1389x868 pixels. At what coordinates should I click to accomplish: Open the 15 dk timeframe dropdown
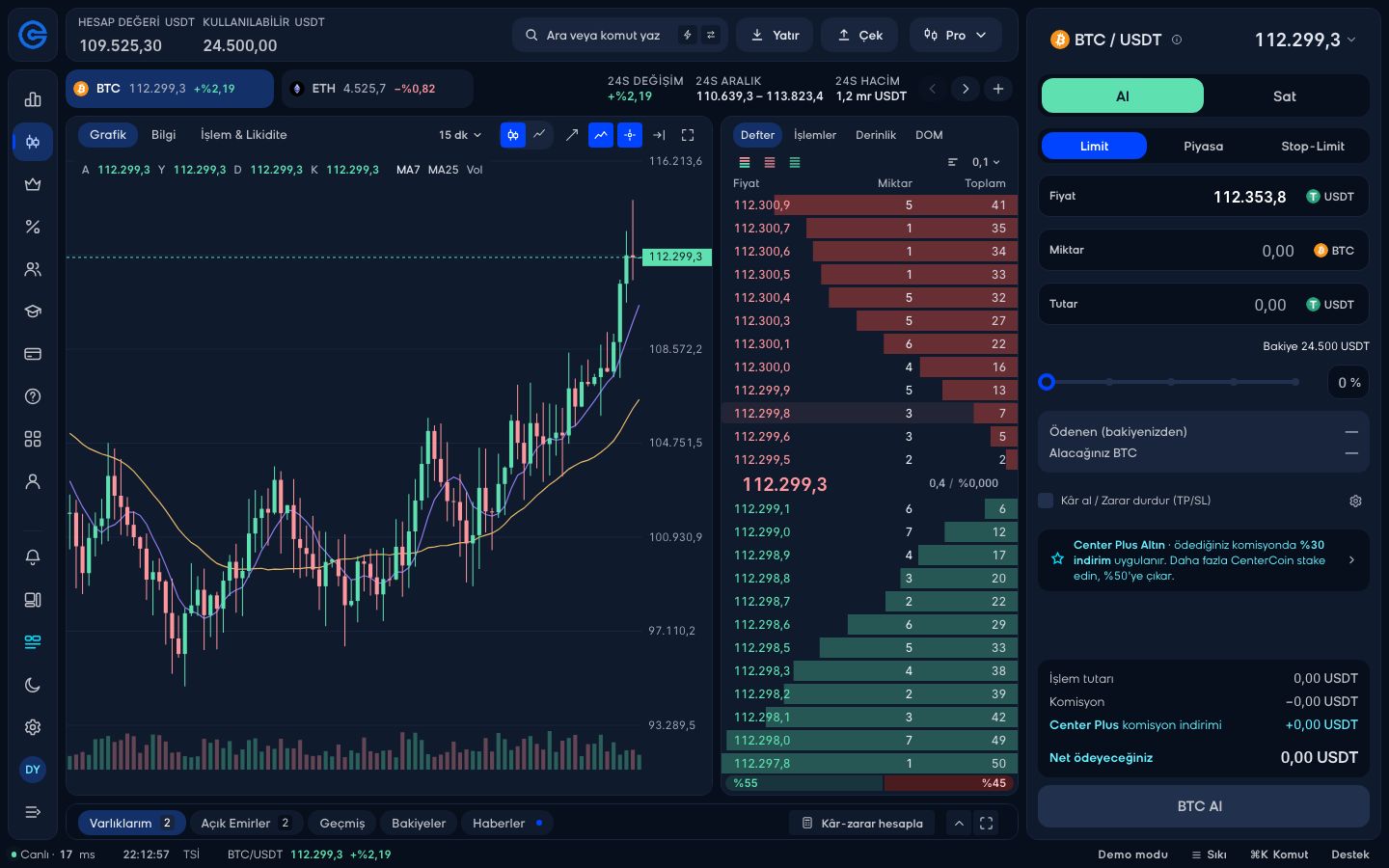tap(460, 135)
